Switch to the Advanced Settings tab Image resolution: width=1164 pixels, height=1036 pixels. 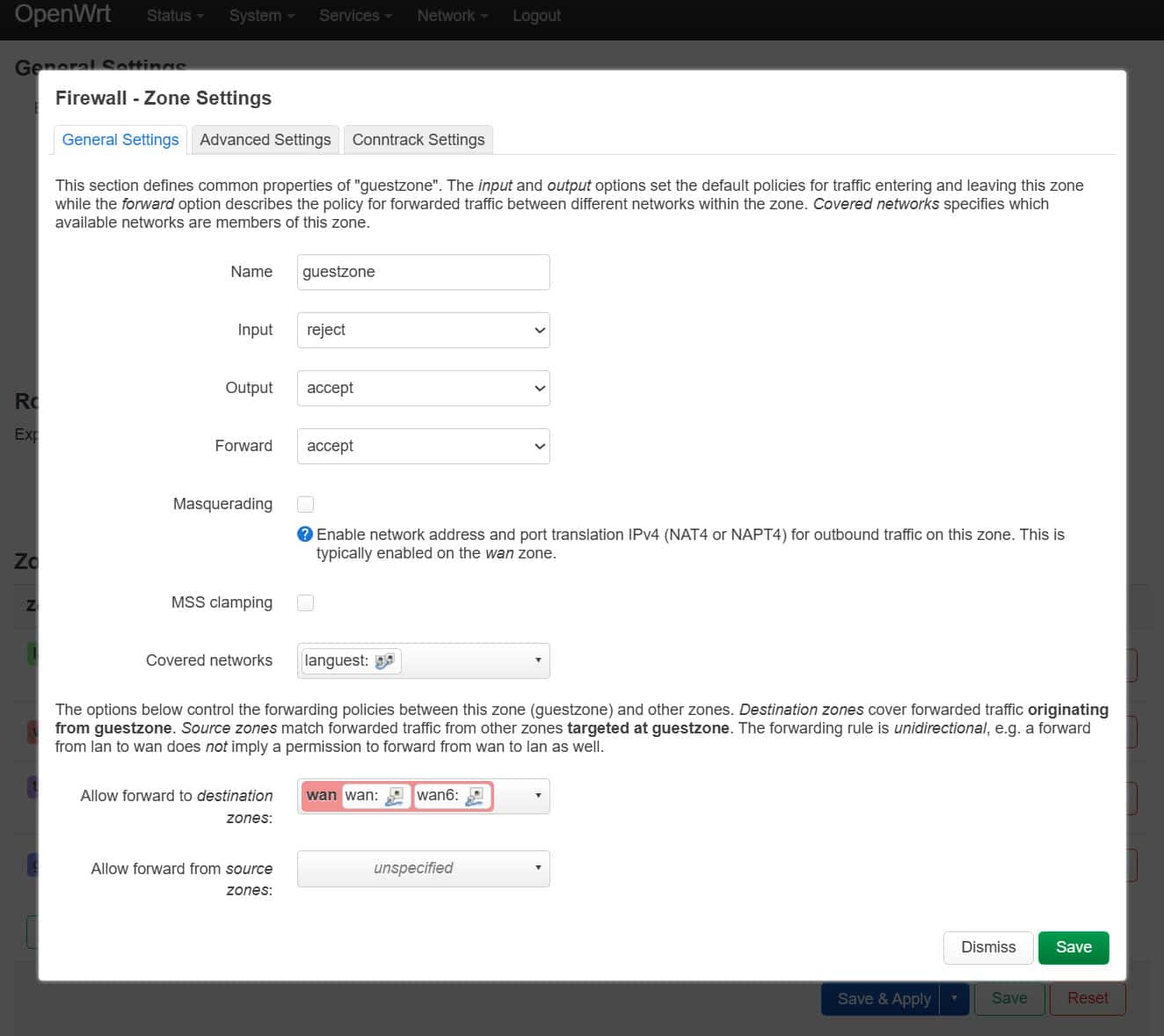pos(265,140)
